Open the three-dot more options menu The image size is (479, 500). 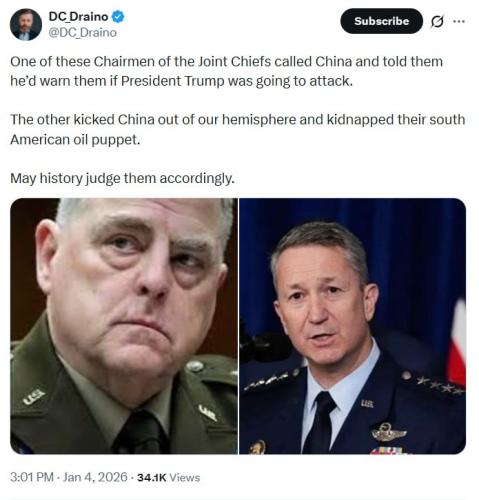(459, 21)
